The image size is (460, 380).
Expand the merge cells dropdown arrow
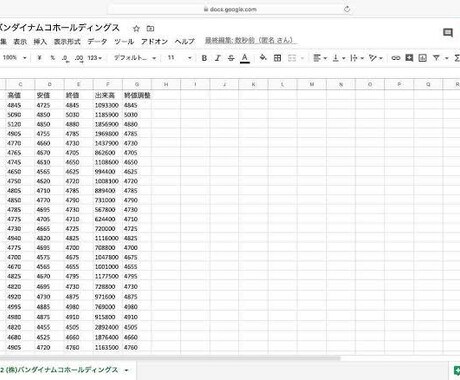point(302,58)
